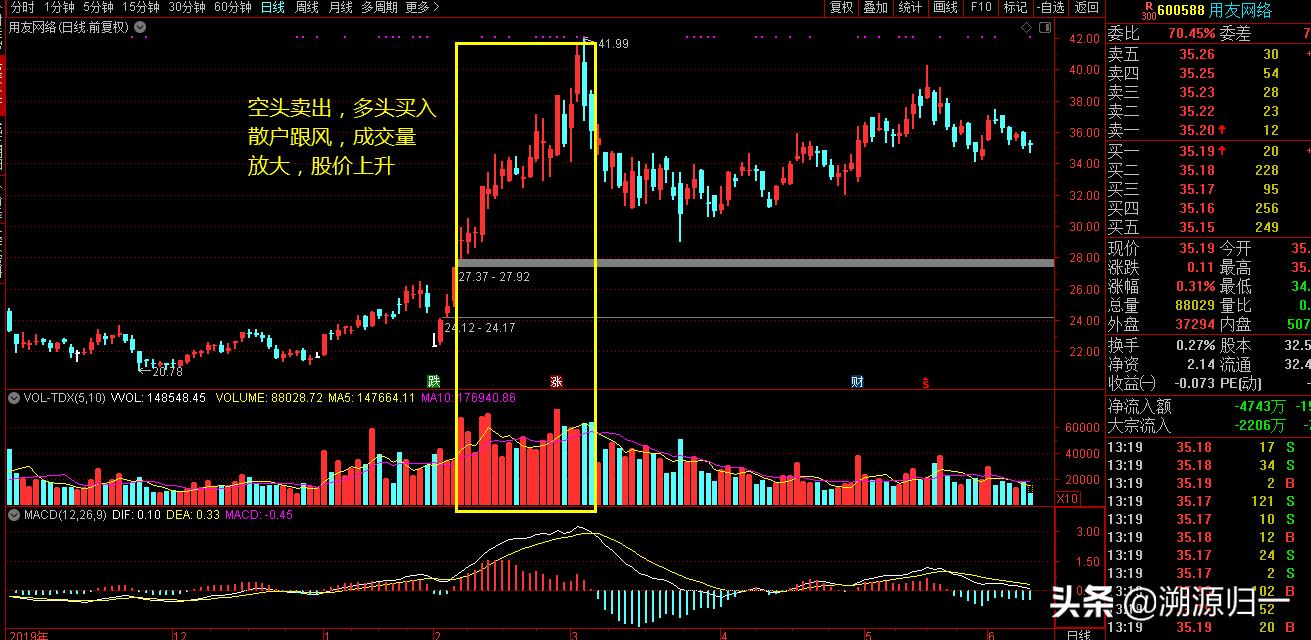This screenshot has height=640, width=1311.
Task: Expand the 更多 period options
Action: pos(422,7)
